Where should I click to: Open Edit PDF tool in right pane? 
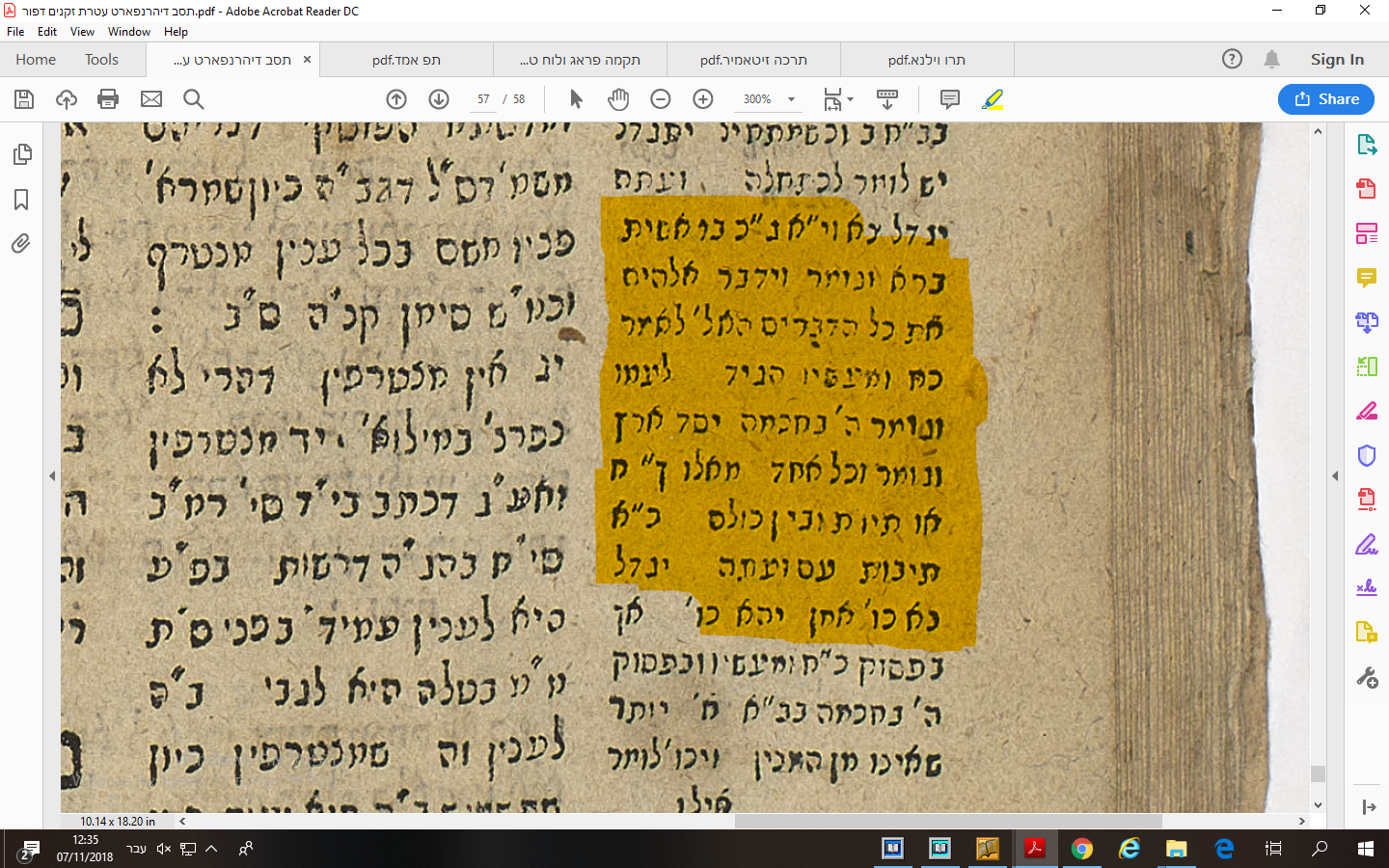coord(1367,233)
